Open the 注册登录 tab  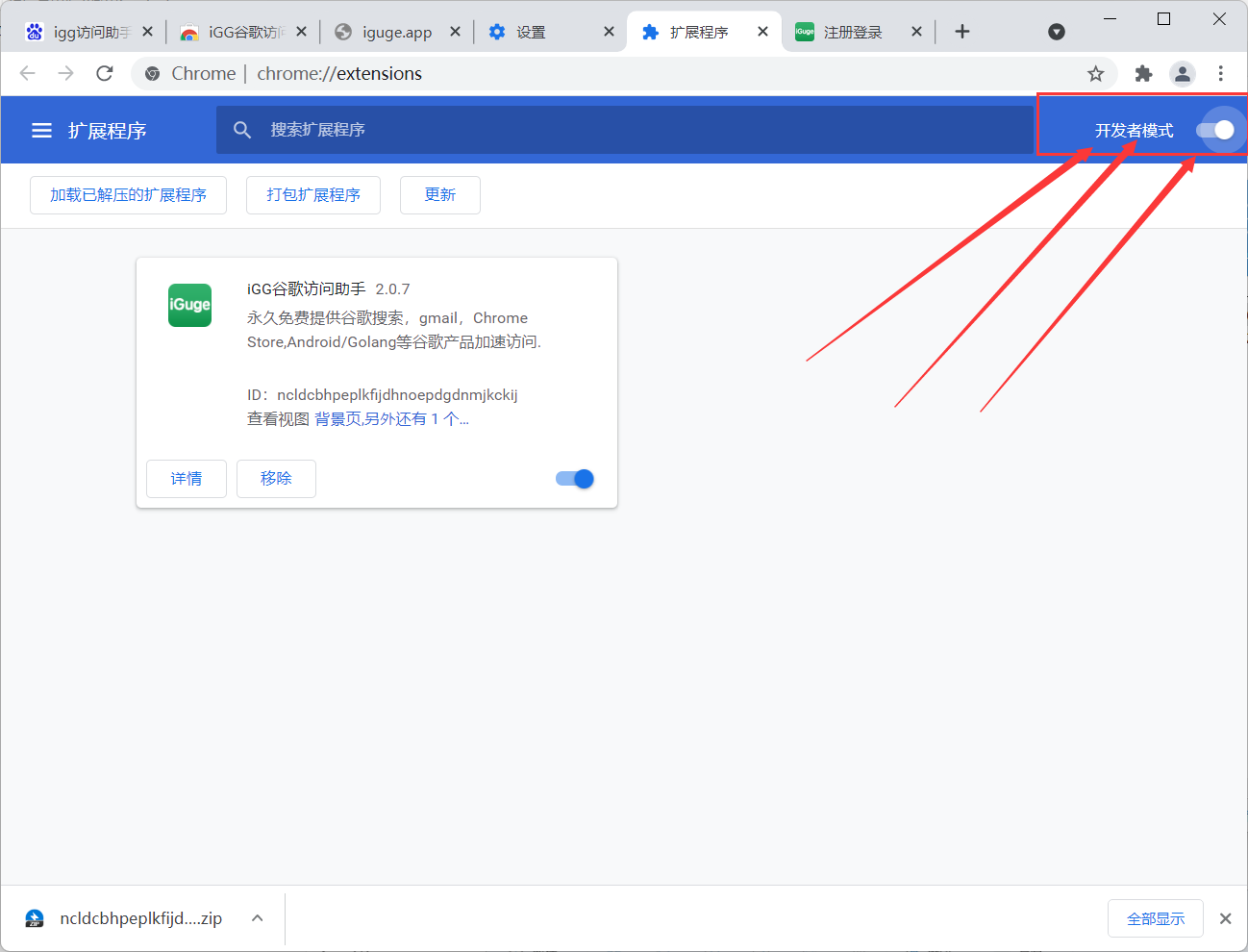point(850,31)
